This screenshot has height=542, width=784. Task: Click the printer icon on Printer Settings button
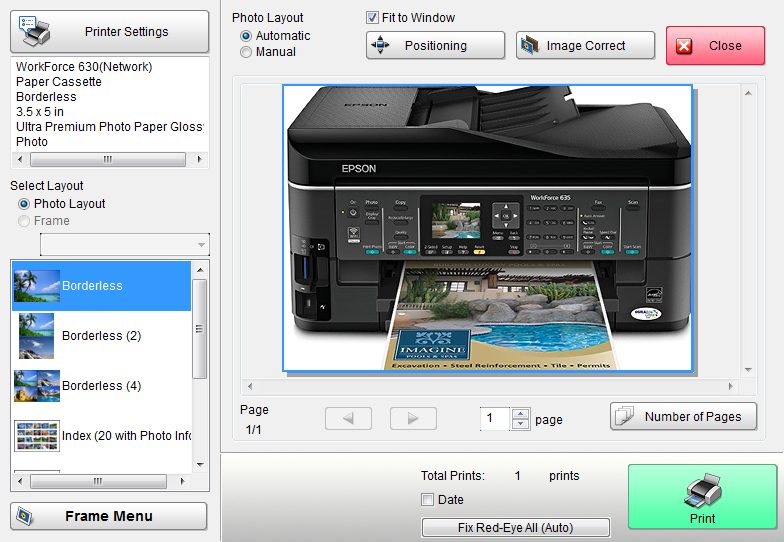pos(34,32)
